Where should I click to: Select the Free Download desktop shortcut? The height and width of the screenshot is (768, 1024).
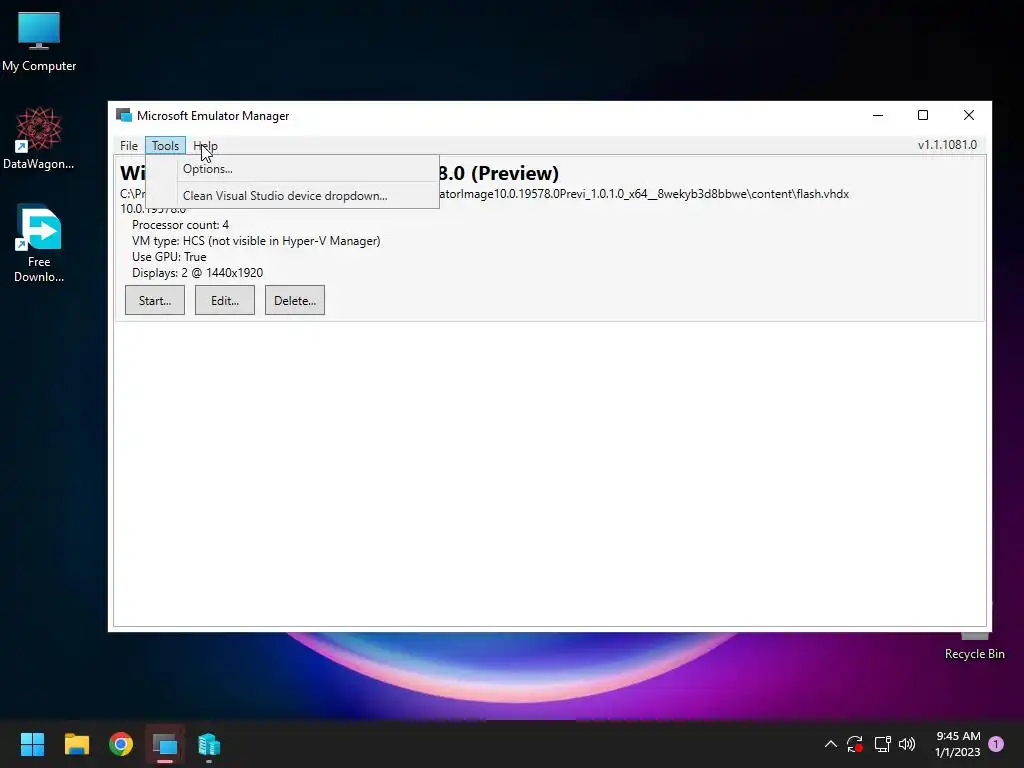(39, 244)
